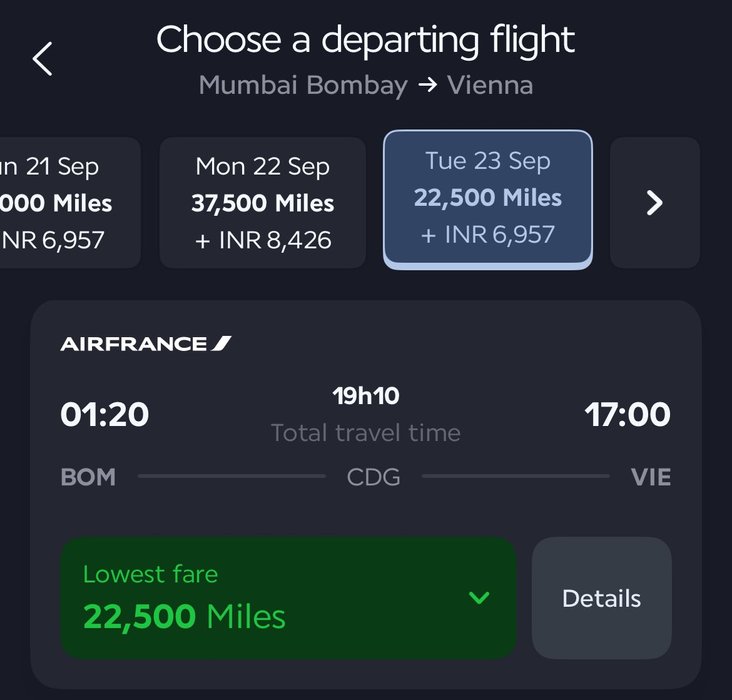The width and height of the screenshot is (732, 700).
Task: Tap the CDG layover airport code
Action: [373, 477]
